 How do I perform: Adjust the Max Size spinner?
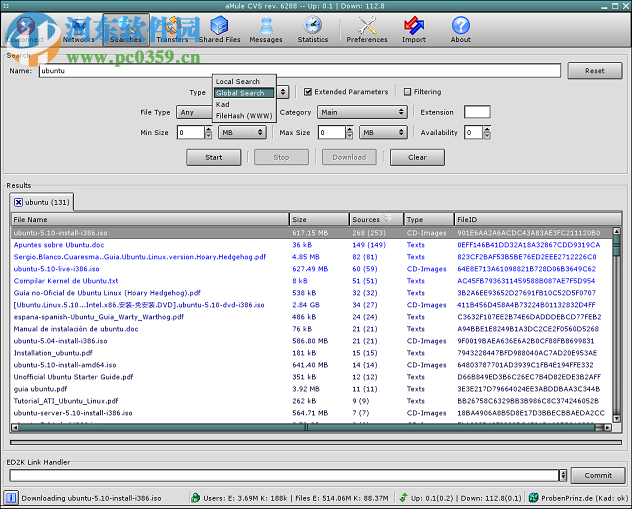[x=349, y=133]
